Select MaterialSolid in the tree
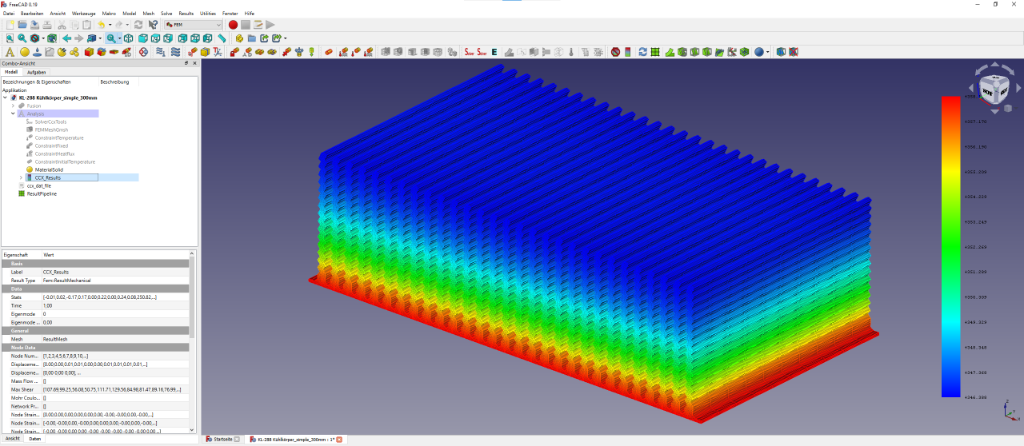 tap(50, 170)
